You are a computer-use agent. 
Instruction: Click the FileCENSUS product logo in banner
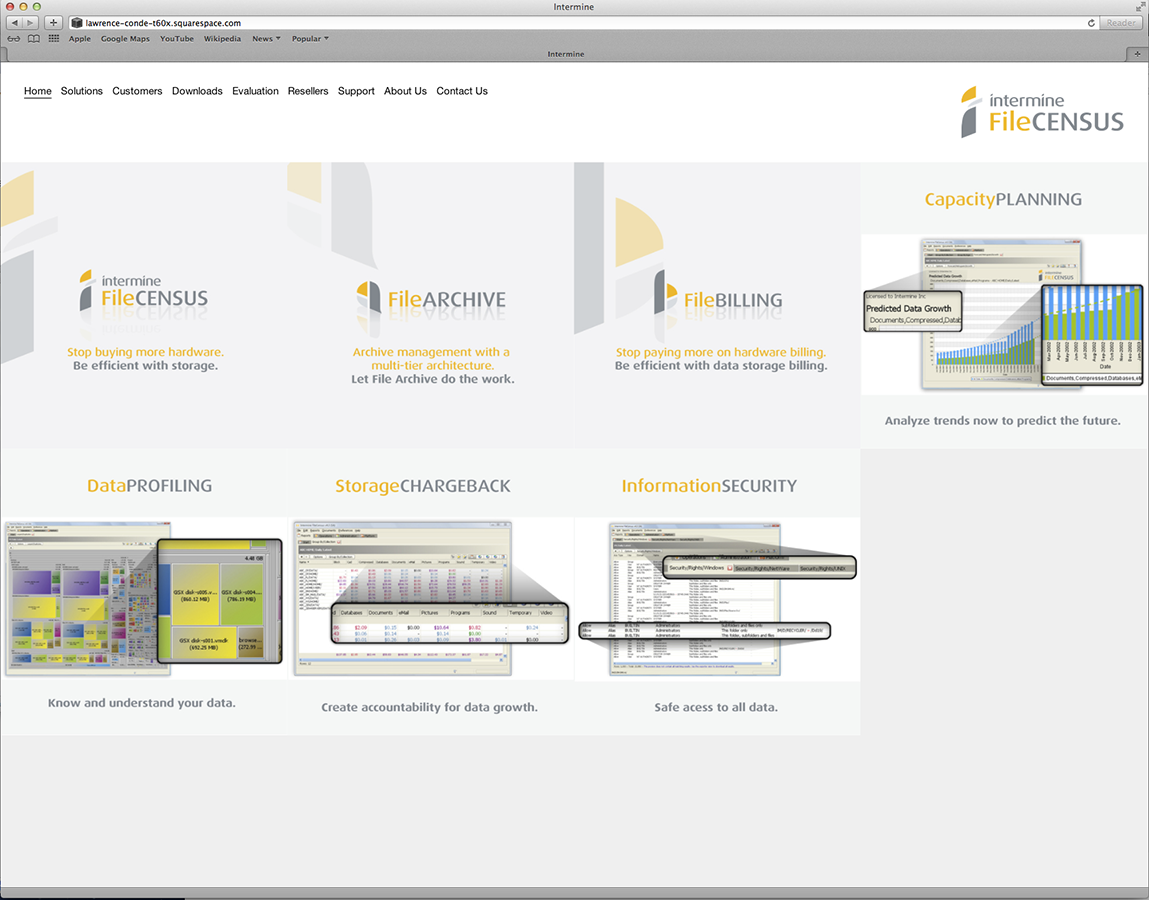pos(144,290)
